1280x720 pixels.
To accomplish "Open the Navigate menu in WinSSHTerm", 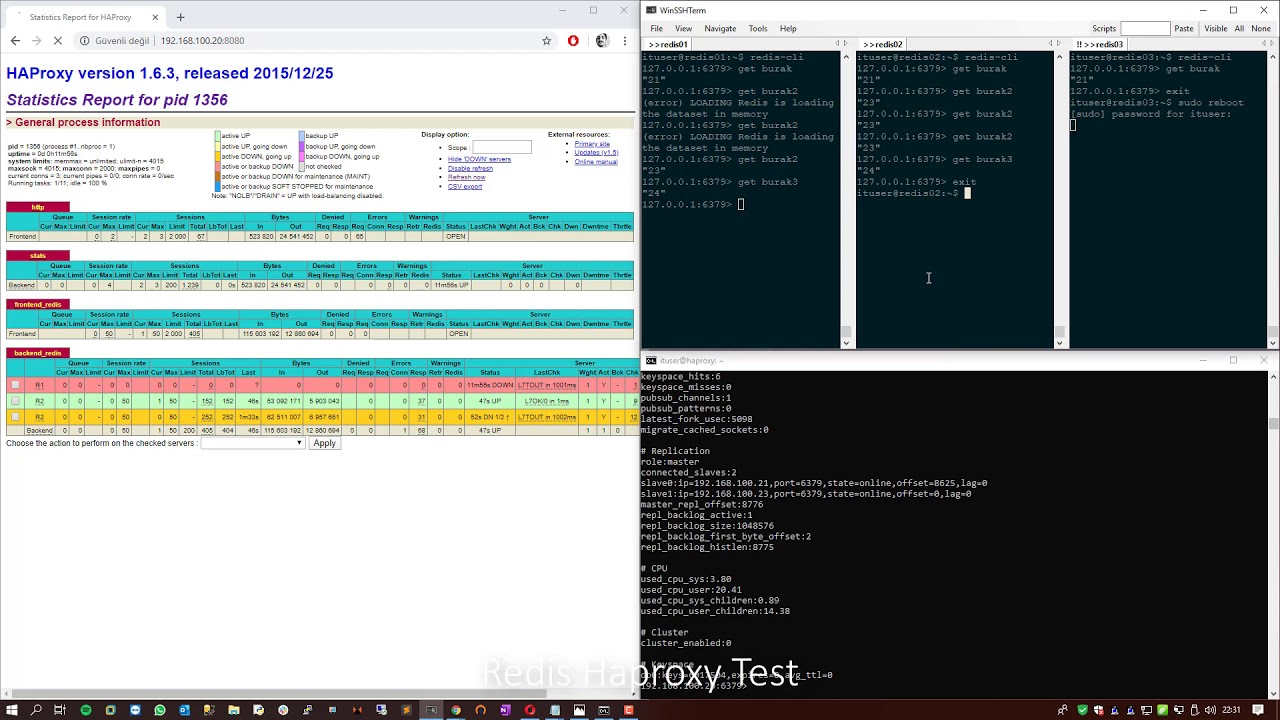I will (720, 28).
